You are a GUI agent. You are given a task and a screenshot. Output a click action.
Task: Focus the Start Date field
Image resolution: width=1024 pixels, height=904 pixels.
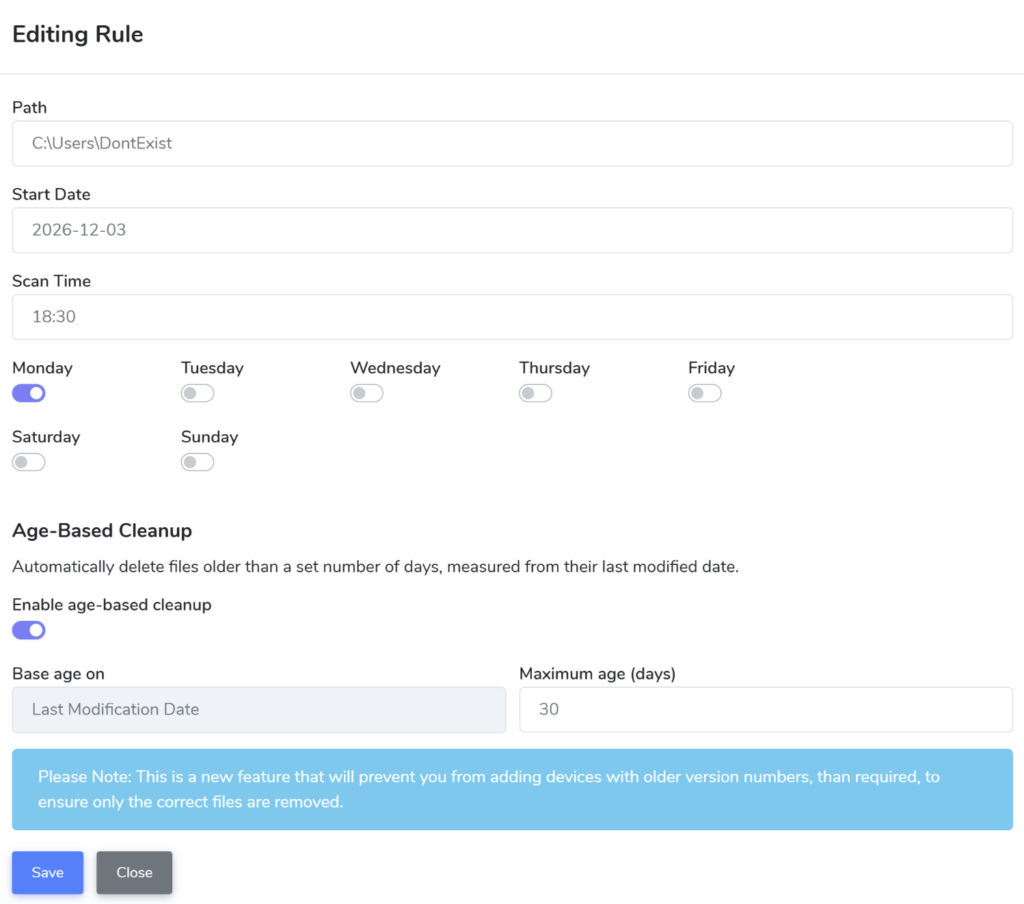pos(512,230)
